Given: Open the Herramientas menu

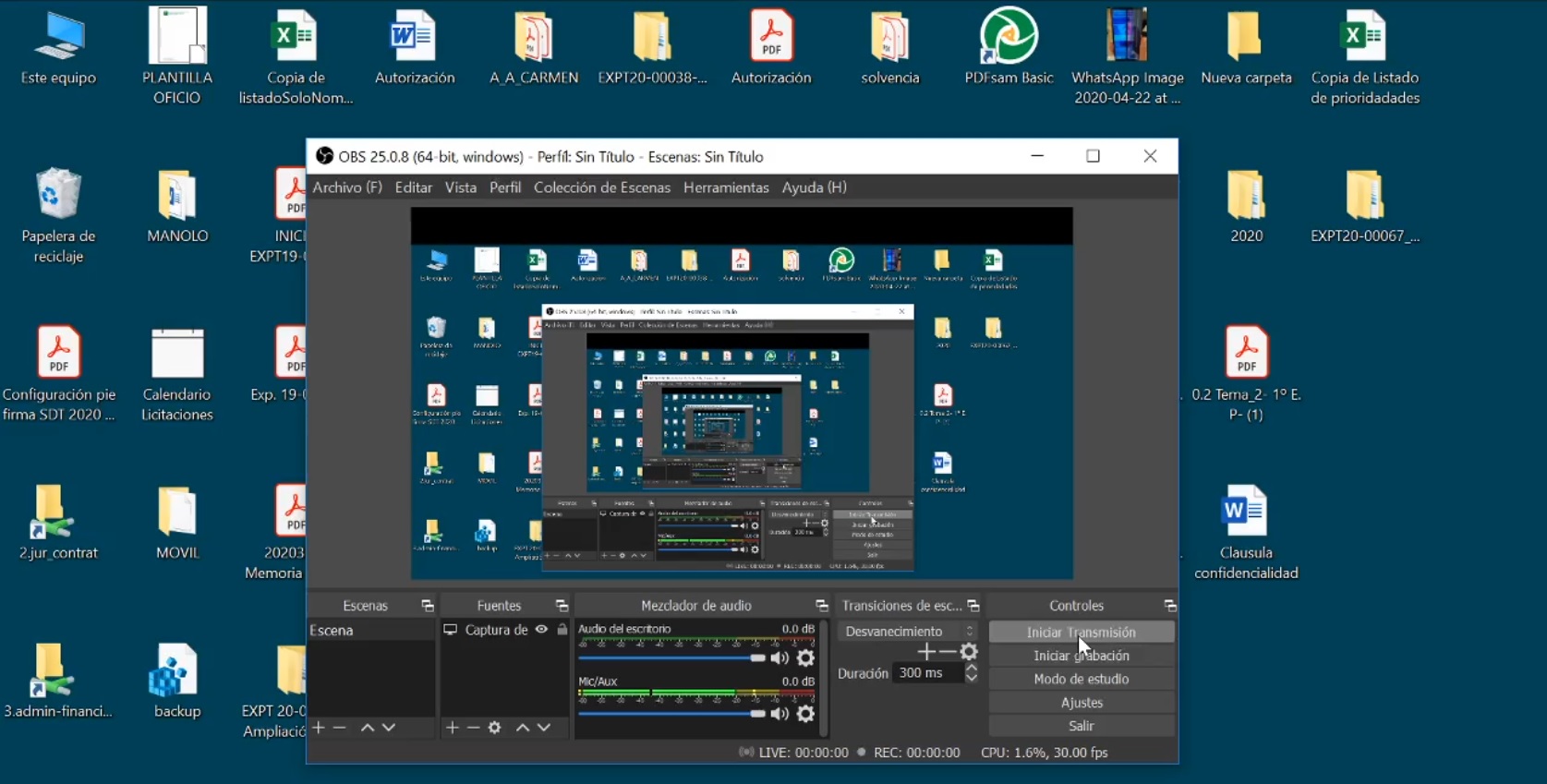Looking at the screenshot, I should click(x=726, y=187).
